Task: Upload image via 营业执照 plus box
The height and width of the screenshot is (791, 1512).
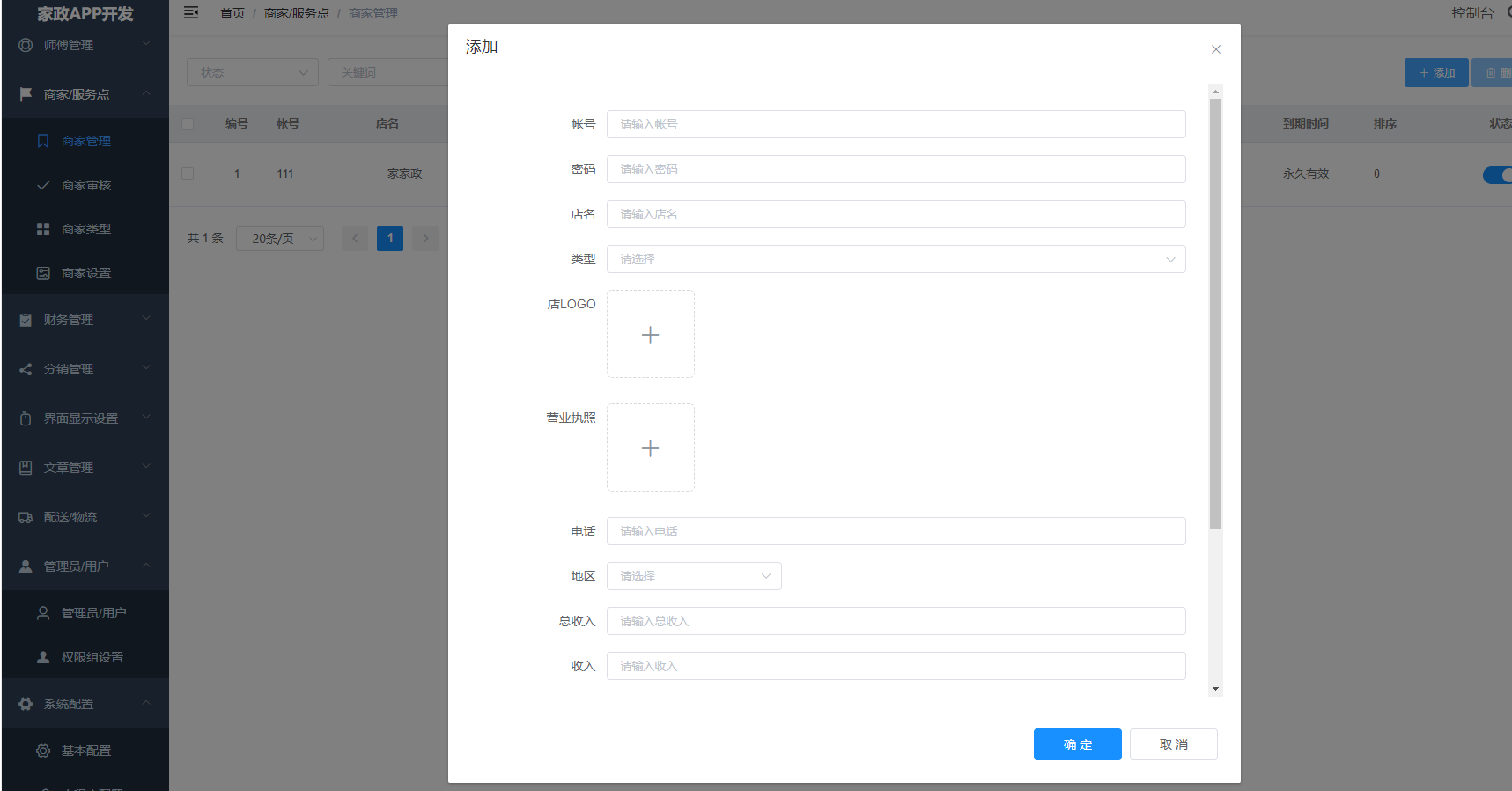Action: (x=651, y=447)
